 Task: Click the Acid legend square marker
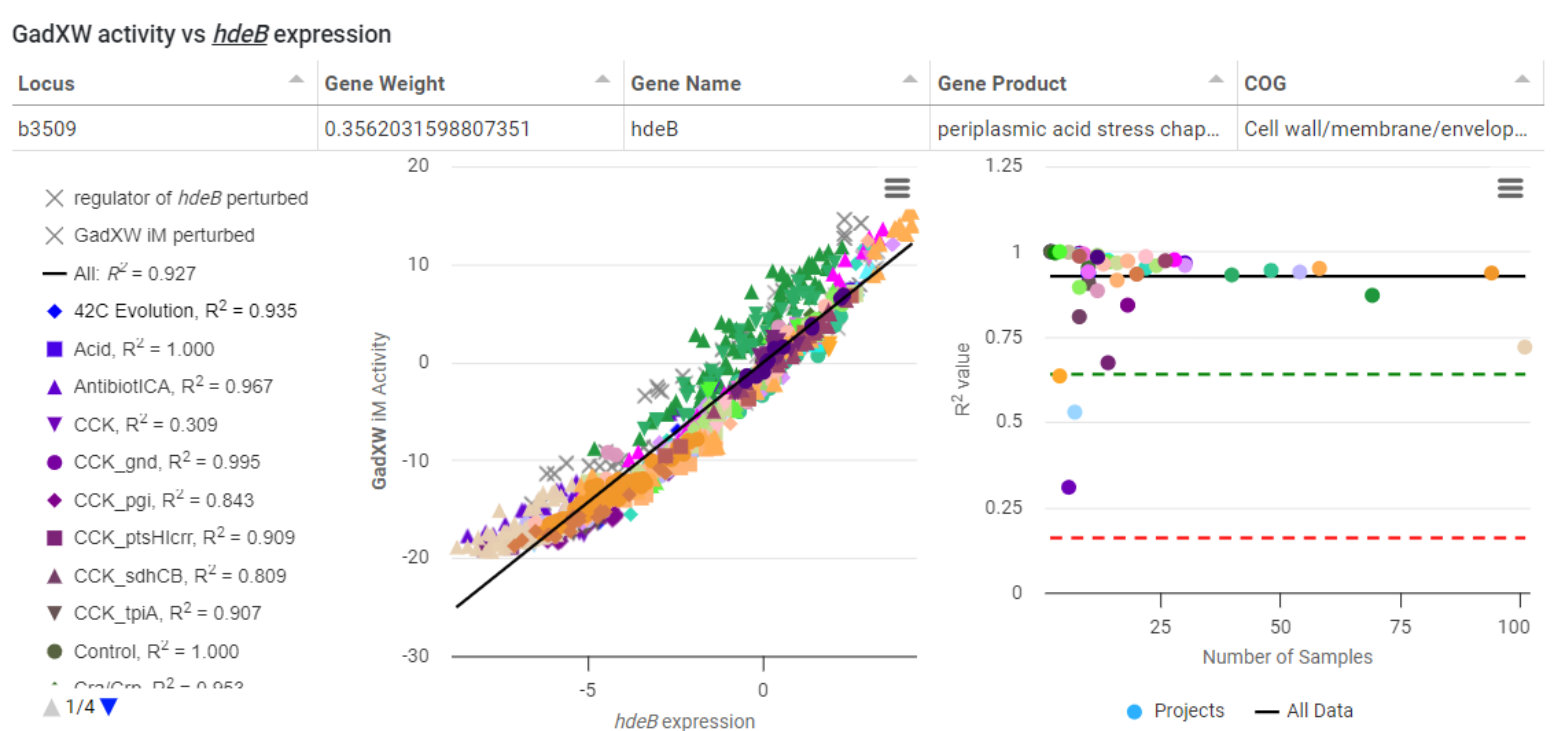55,349
